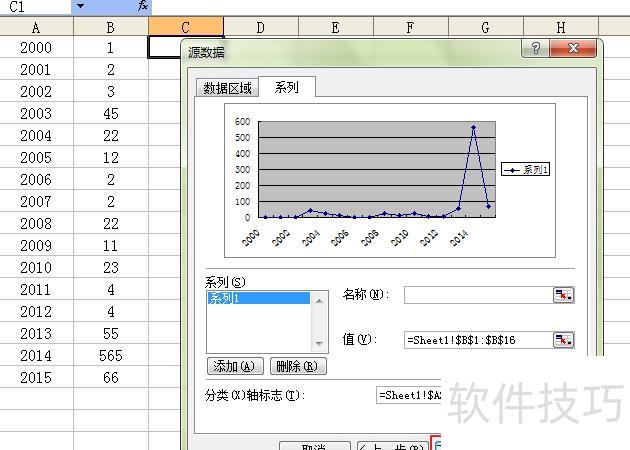The height and width of the screenshot is (450, 630).
Task: Click the 取消 button
Action: click(x=315, y=446)
